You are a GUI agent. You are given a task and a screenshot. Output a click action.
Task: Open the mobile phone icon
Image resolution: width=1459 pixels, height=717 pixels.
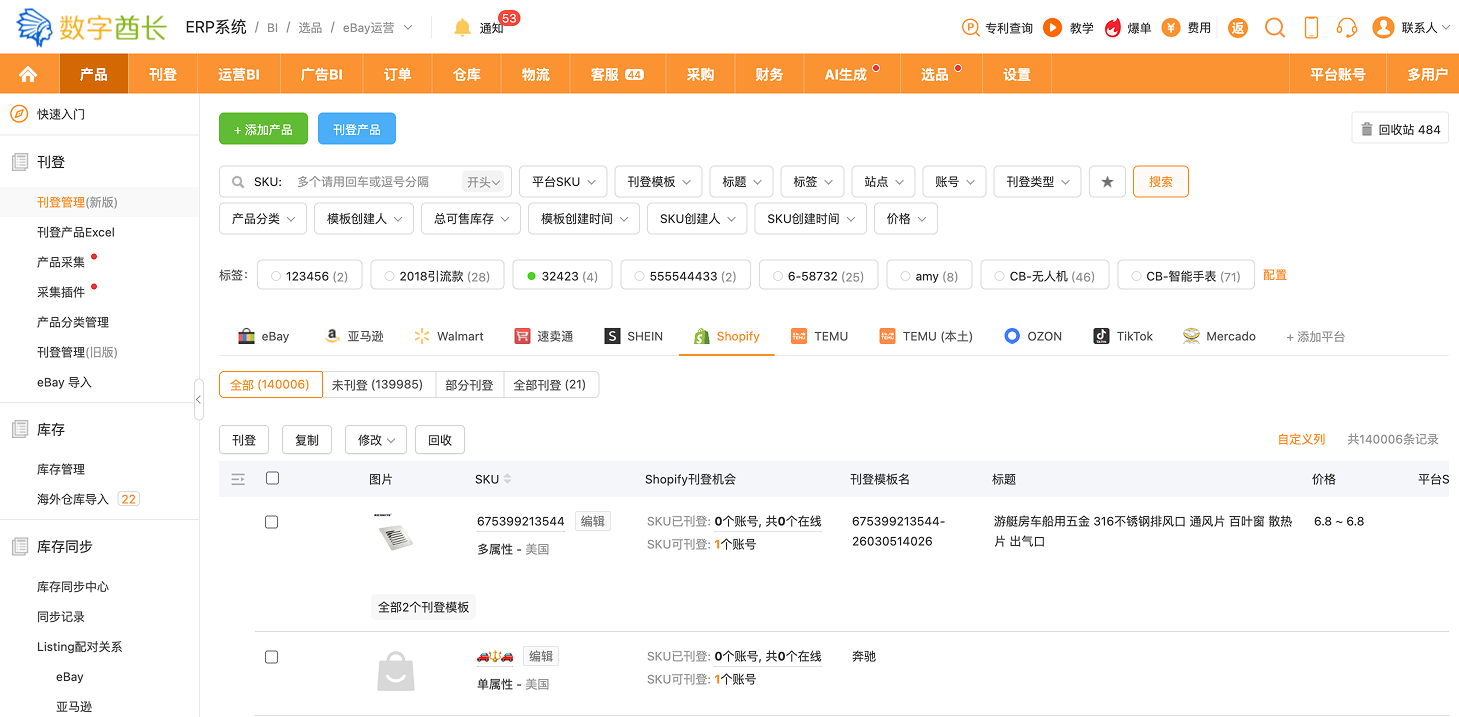coord(1311,28)
